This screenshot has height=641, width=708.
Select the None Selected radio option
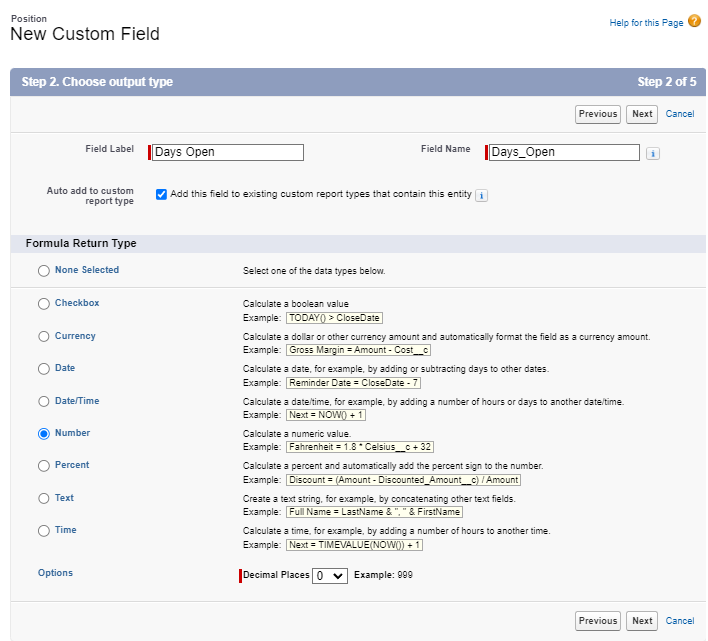[x=43, y=270]
